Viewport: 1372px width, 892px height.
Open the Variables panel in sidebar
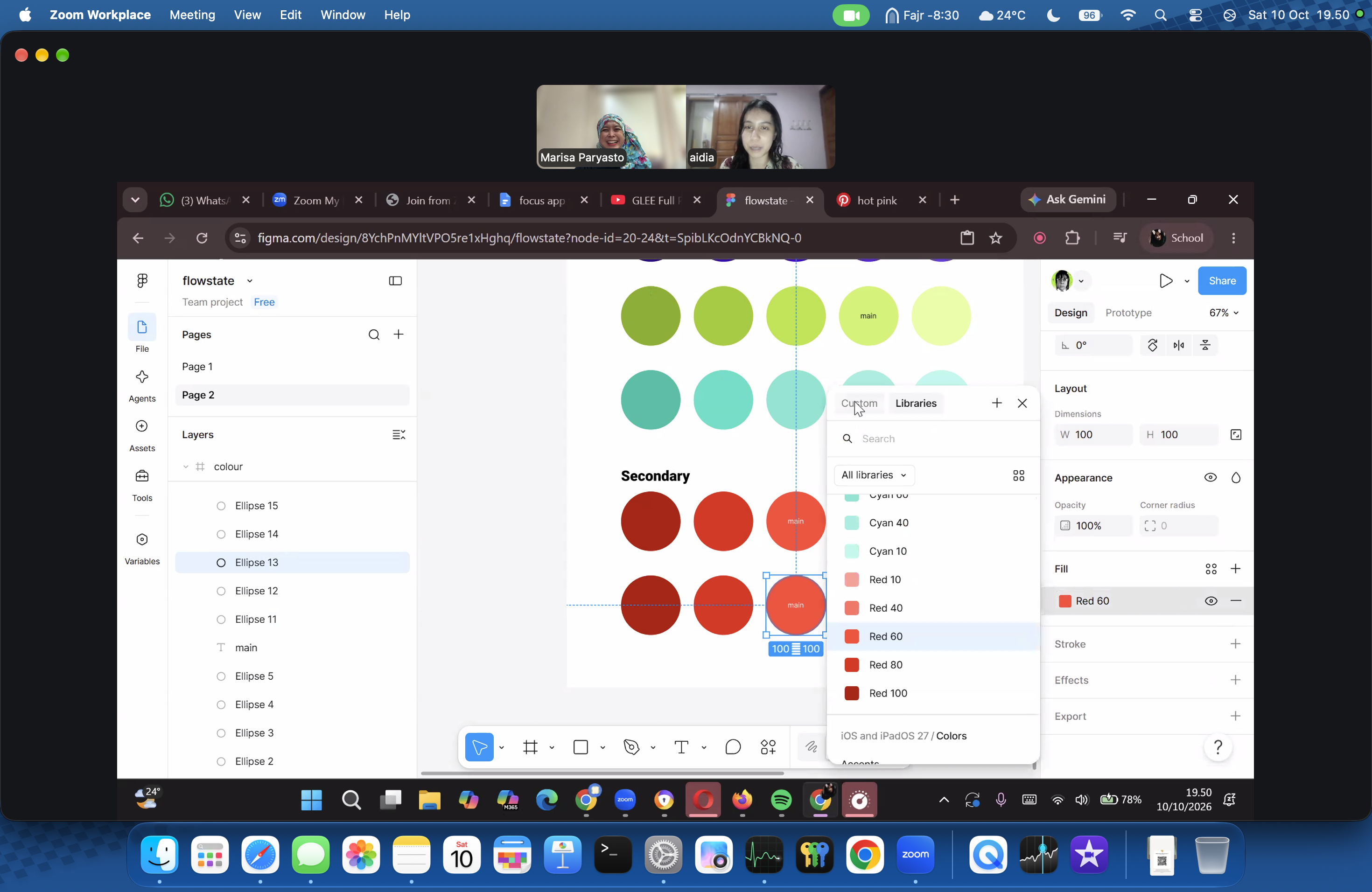pyautogui.click(x=142, y=548)
